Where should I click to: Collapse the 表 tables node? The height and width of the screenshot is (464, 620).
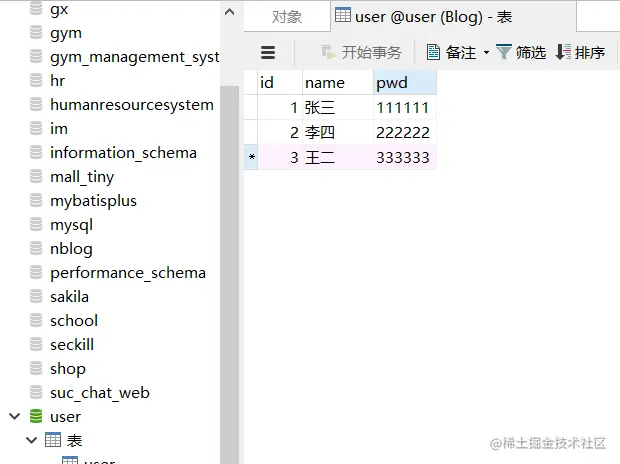tap(32, 440)
